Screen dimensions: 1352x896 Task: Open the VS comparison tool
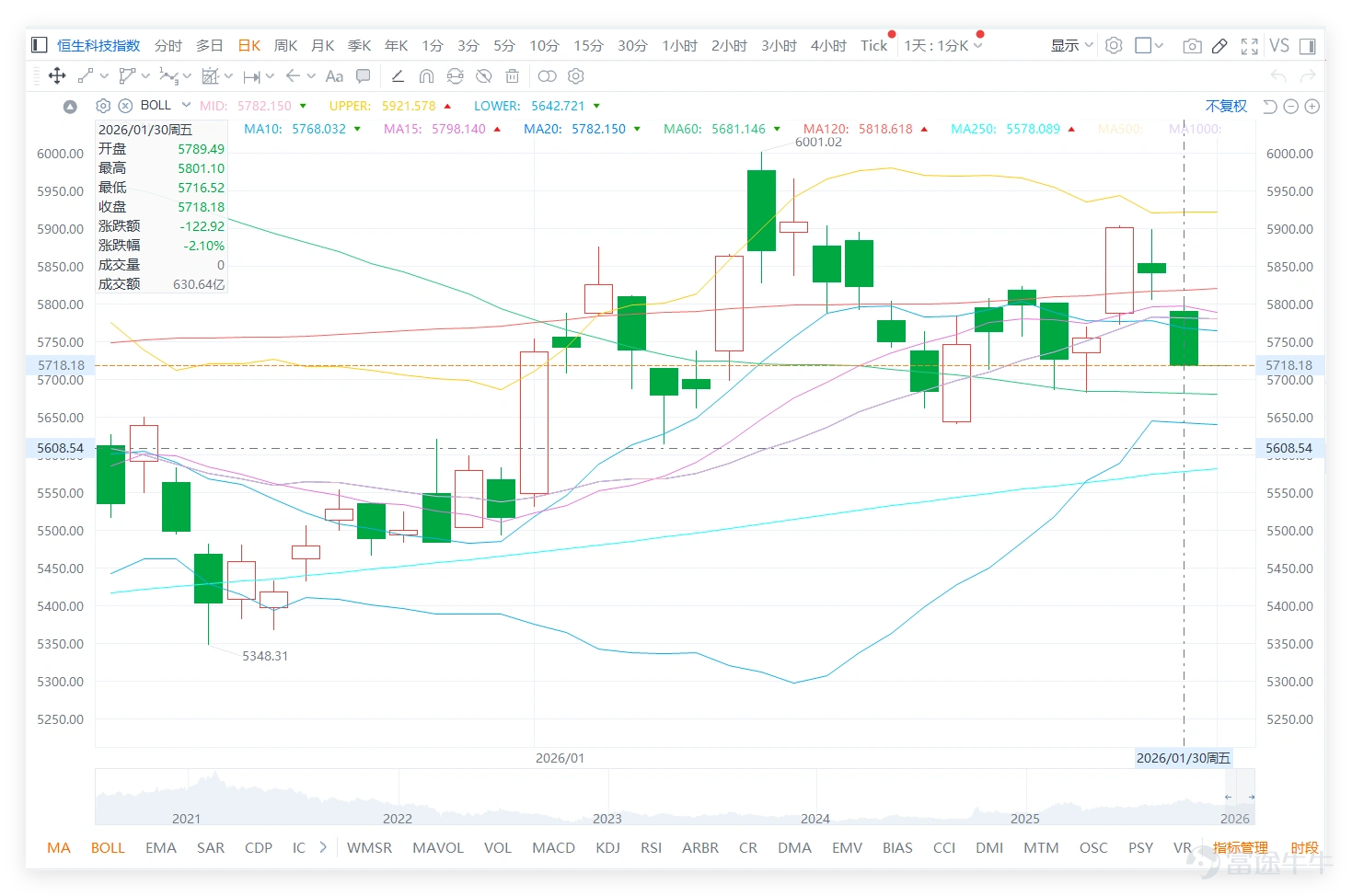[1279, 46]
